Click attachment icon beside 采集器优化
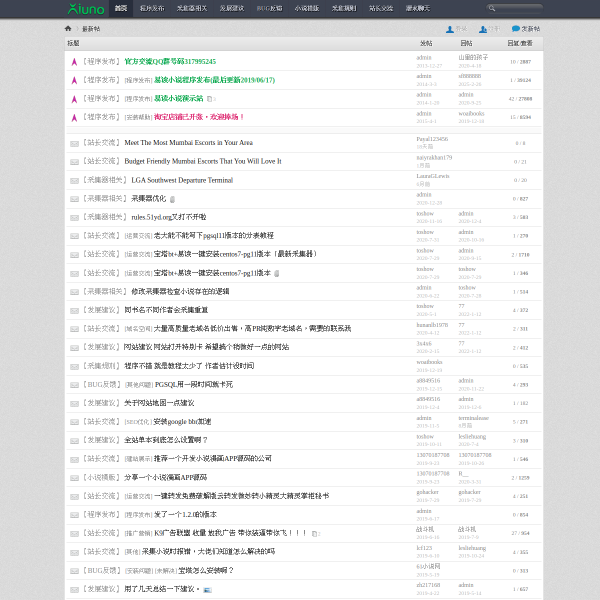This screenshot has height=600, width=600. (172, 199)
